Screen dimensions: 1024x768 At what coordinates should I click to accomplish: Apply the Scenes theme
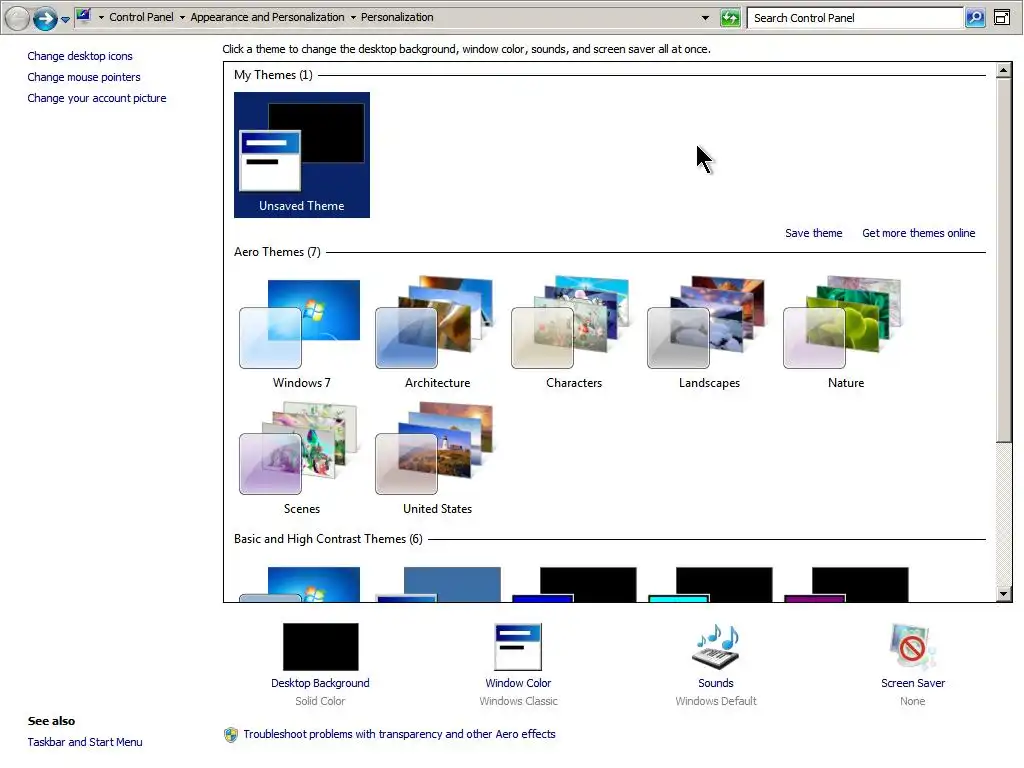click(x=302, y=458)
